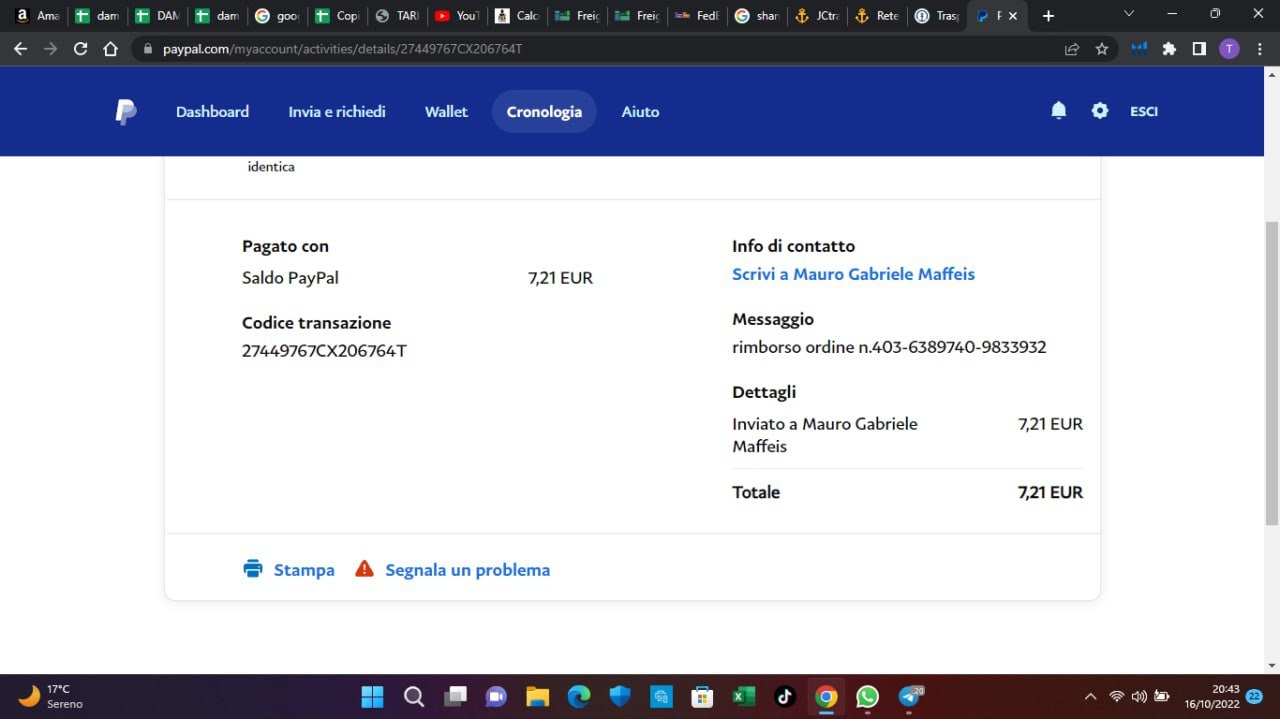The height and width of the screenshot is (719, 1280).
Task: Toggle the Chrome side panel
Action: (x=1199, y=48)
